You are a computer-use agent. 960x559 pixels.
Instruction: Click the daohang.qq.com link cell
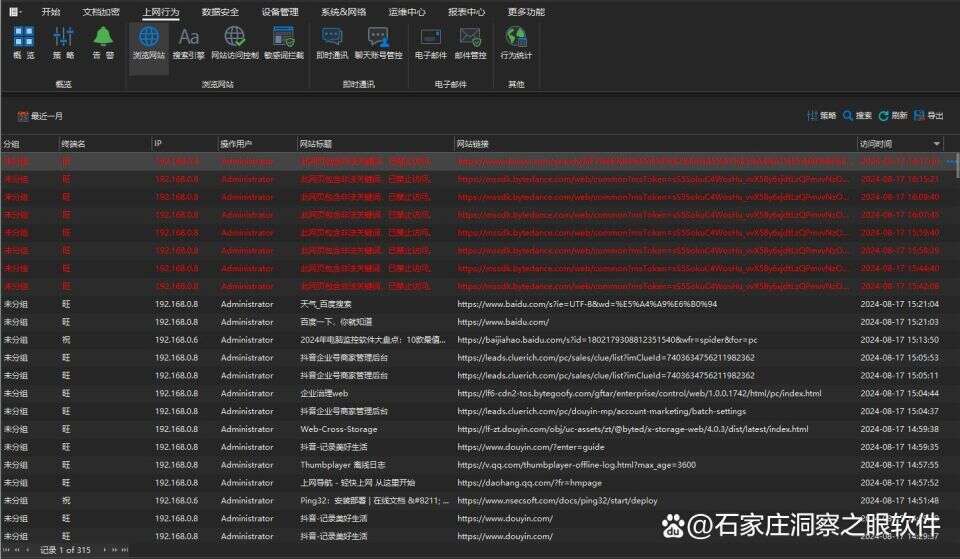530,482
